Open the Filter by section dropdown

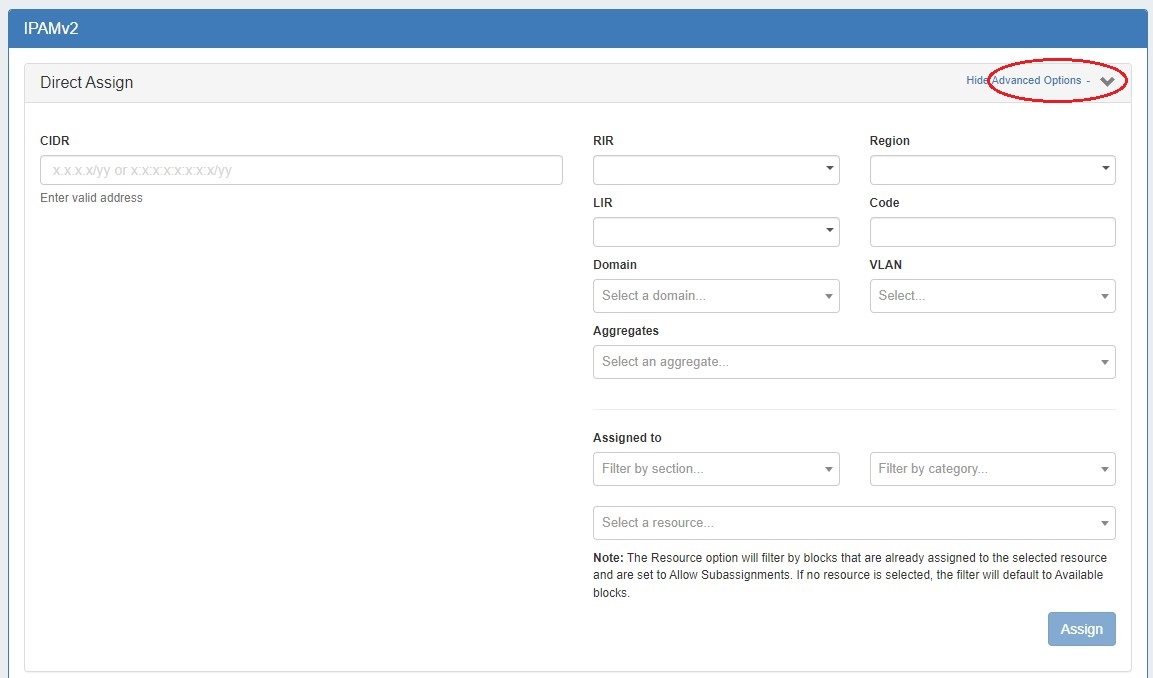coord(715,469)
